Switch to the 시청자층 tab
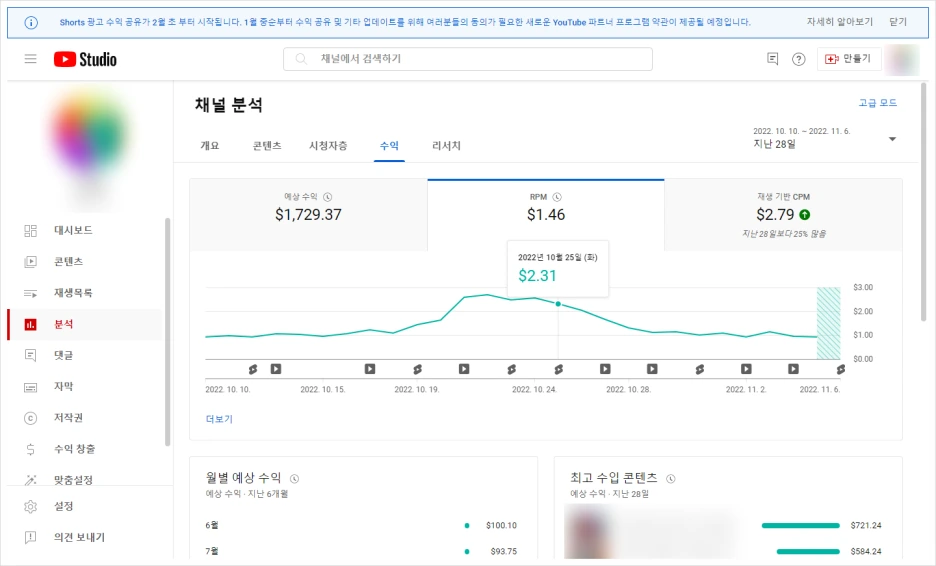Image resolution: width=936 pixels, height=566 pixels. (328, 146)
